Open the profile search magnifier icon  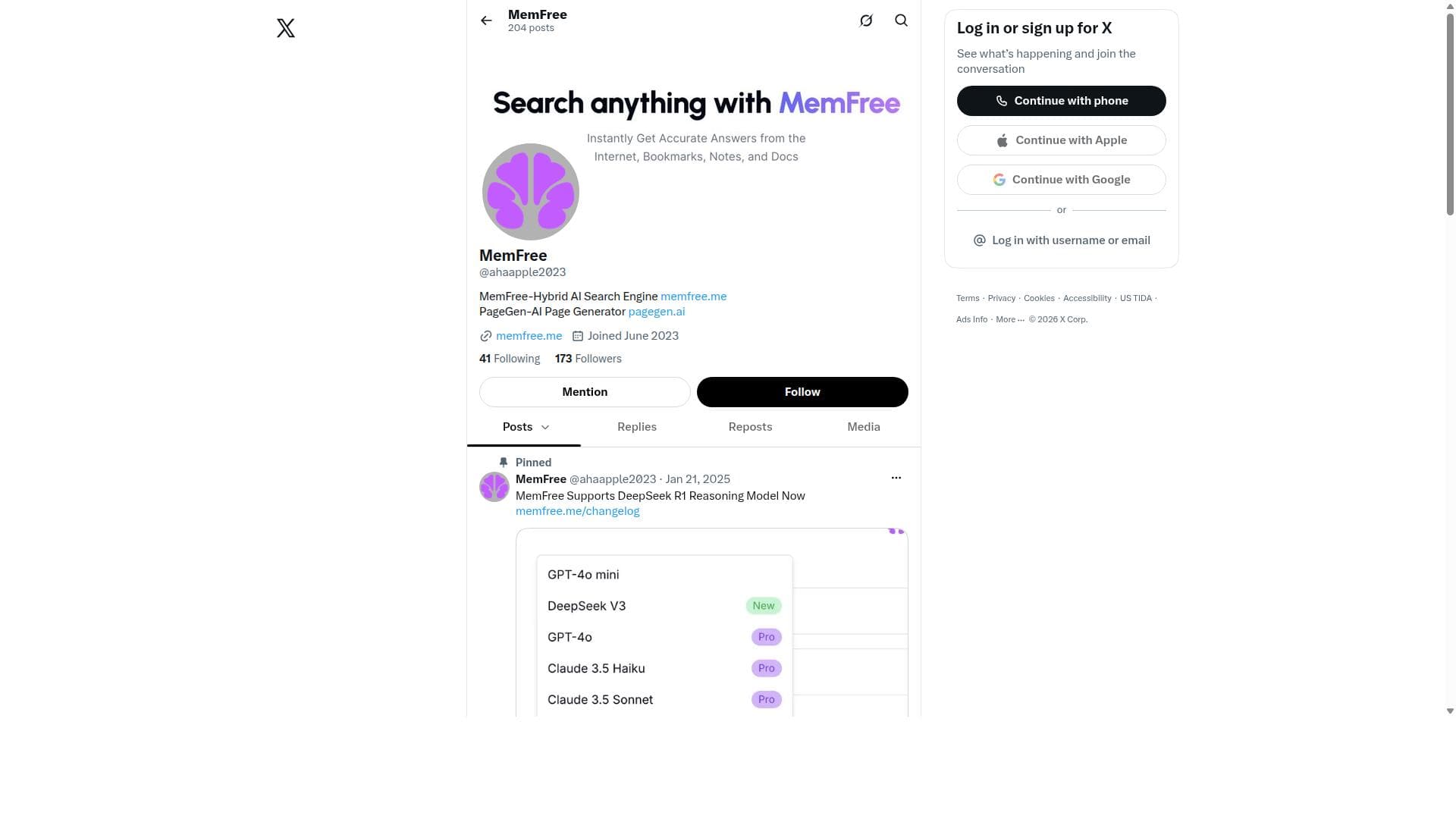point(901,20)
